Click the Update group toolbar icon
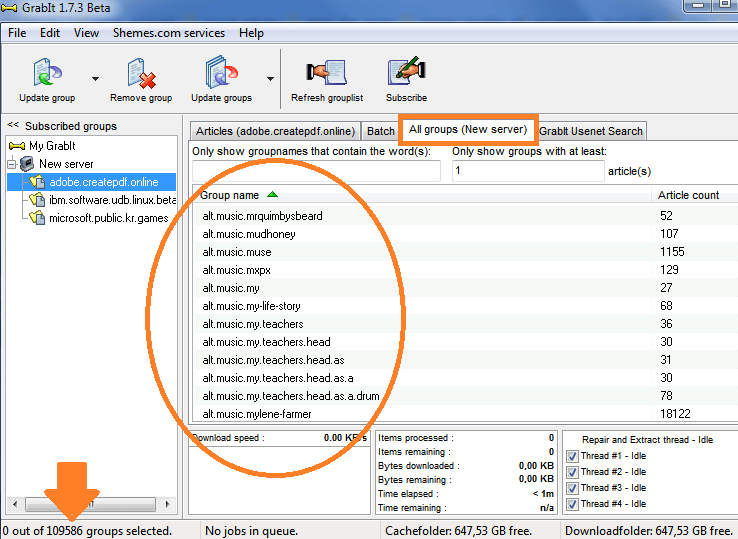 (48, 72)
